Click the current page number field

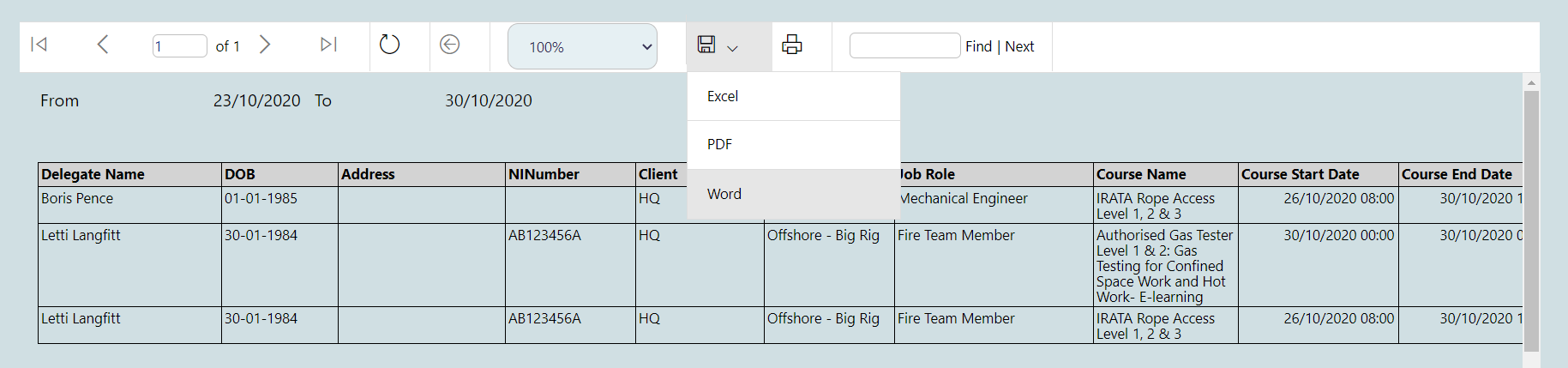point(179,46)
